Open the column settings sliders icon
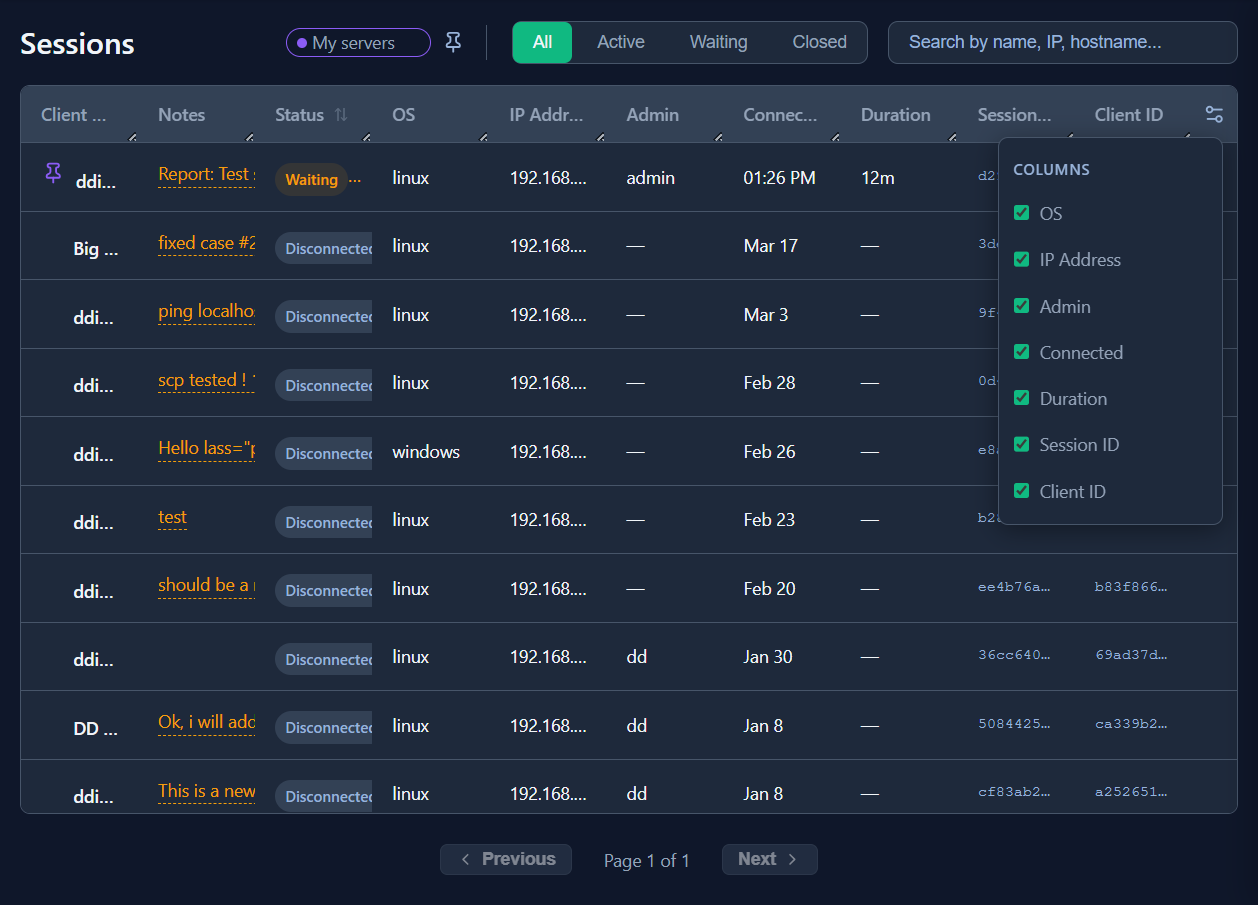Screen dimensions: 1258x905 [x=1214, y=115]
